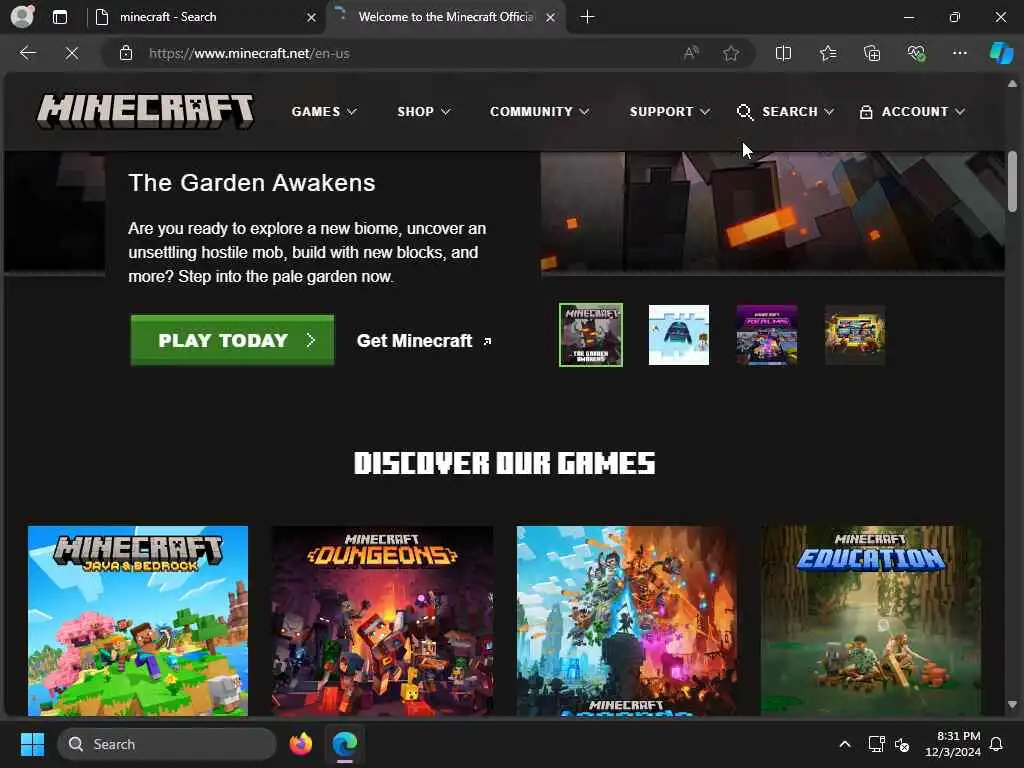The image size is (1024, 768).
Task: Stop loading the page
Action: coord(72,53)
